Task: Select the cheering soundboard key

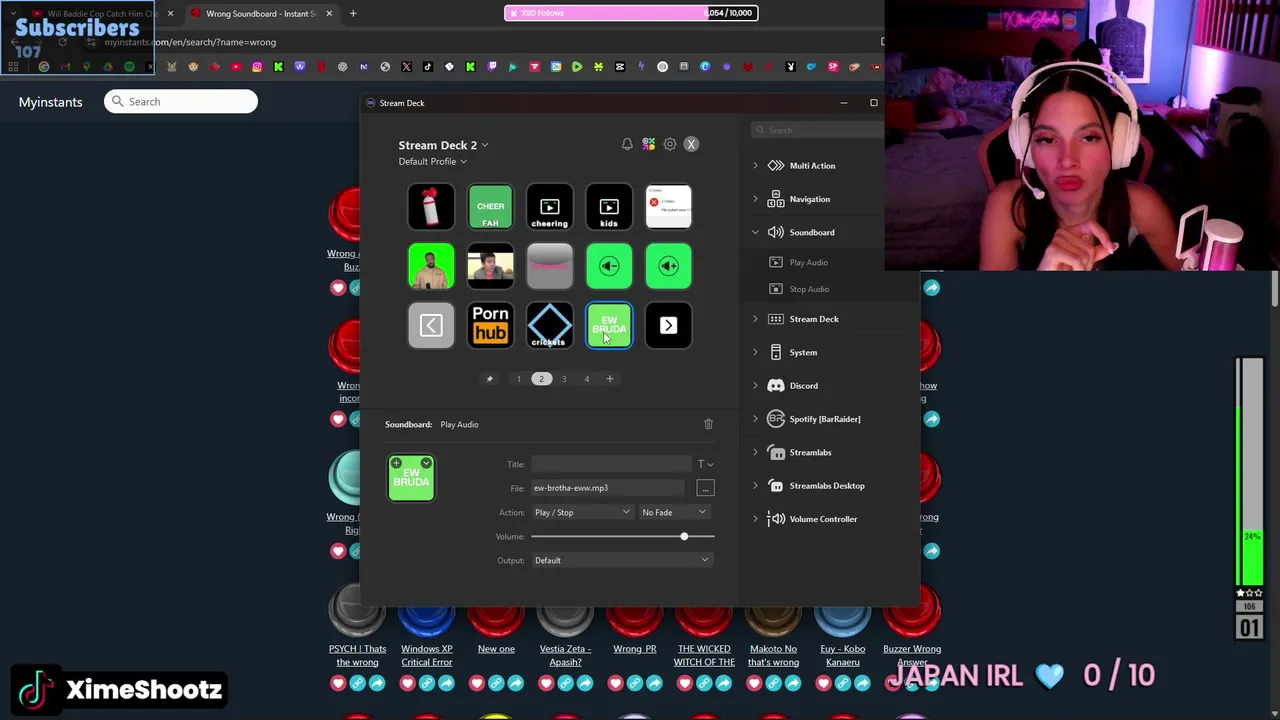Action: [x=550, y=207]
